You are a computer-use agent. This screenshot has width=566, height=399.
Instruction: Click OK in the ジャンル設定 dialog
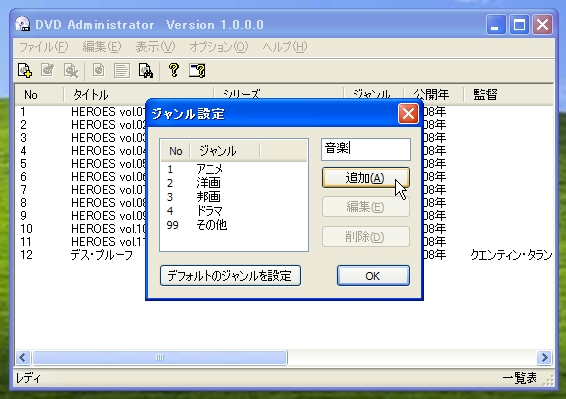pos(373,276)
